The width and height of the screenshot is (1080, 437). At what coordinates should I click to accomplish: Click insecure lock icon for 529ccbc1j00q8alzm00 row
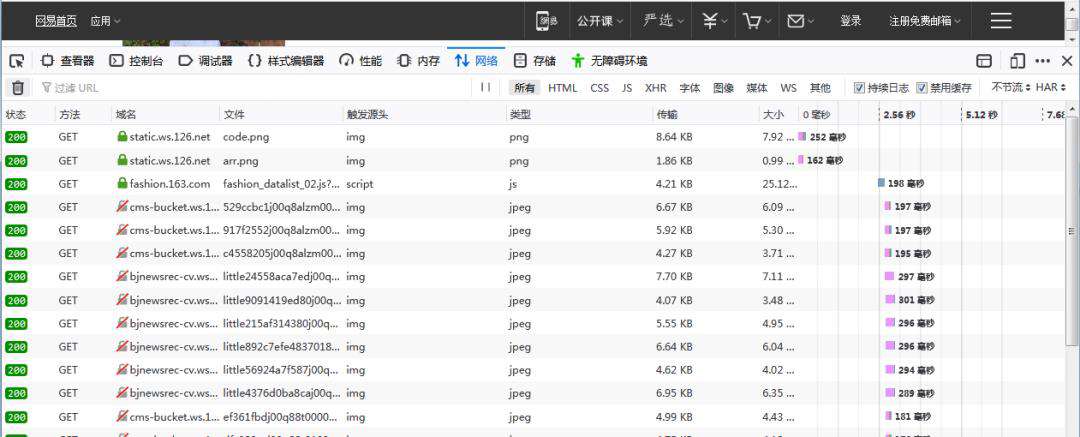(x=123, y=206)
